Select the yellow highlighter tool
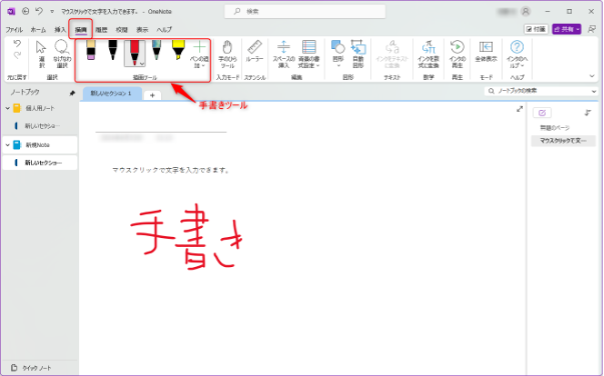The width and height of the screenshot is (604, 376). click(x=178, y=51)
